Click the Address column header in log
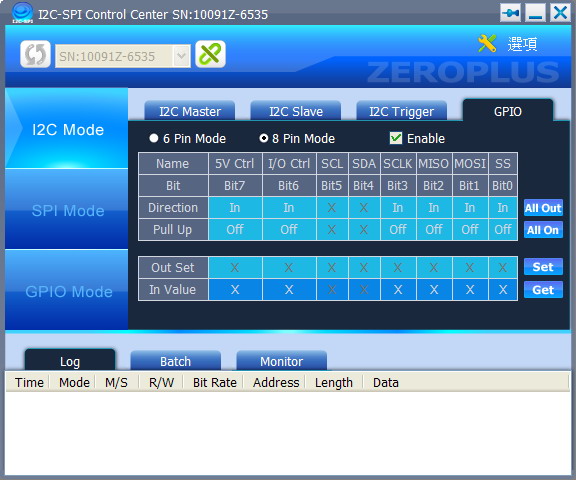The width and height of the screenshot is (576, 480). (276, 382)
